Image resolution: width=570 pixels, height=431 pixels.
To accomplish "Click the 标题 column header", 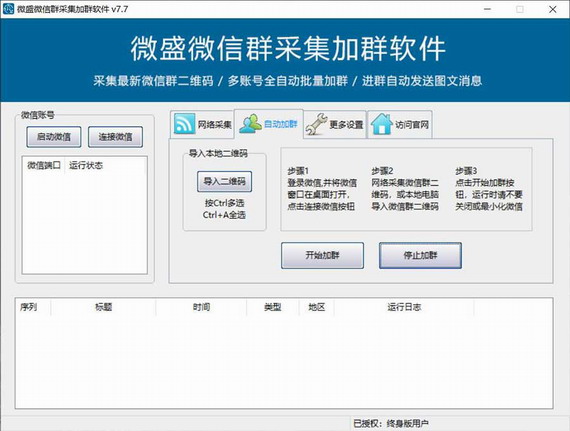I will tap(103, 307).
